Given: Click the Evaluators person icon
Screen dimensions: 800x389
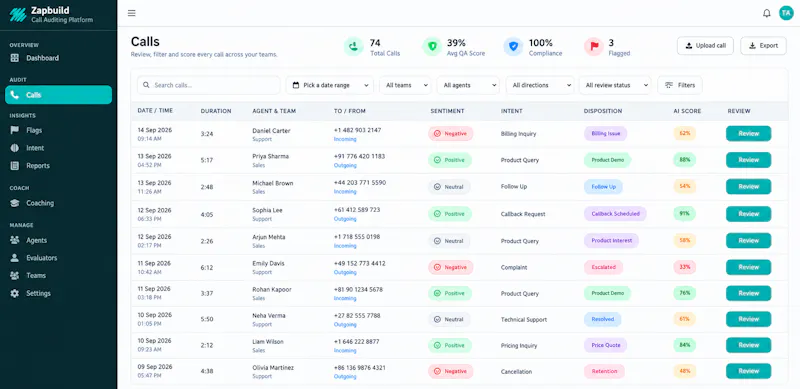Looking at the screenshot, I should 15,258.
